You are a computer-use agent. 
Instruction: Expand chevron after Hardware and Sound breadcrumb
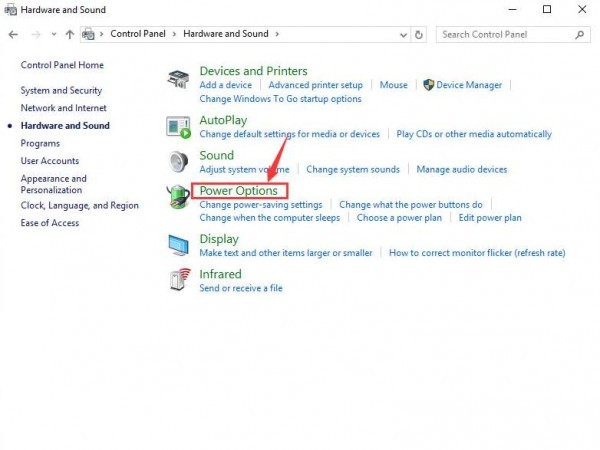pyautogui.click(x=277, y=34)
